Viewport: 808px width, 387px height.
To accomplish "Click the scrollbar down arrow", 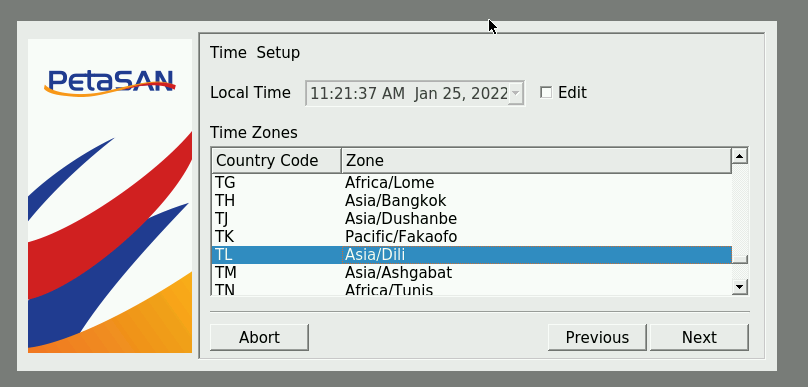I will (739, 287).
